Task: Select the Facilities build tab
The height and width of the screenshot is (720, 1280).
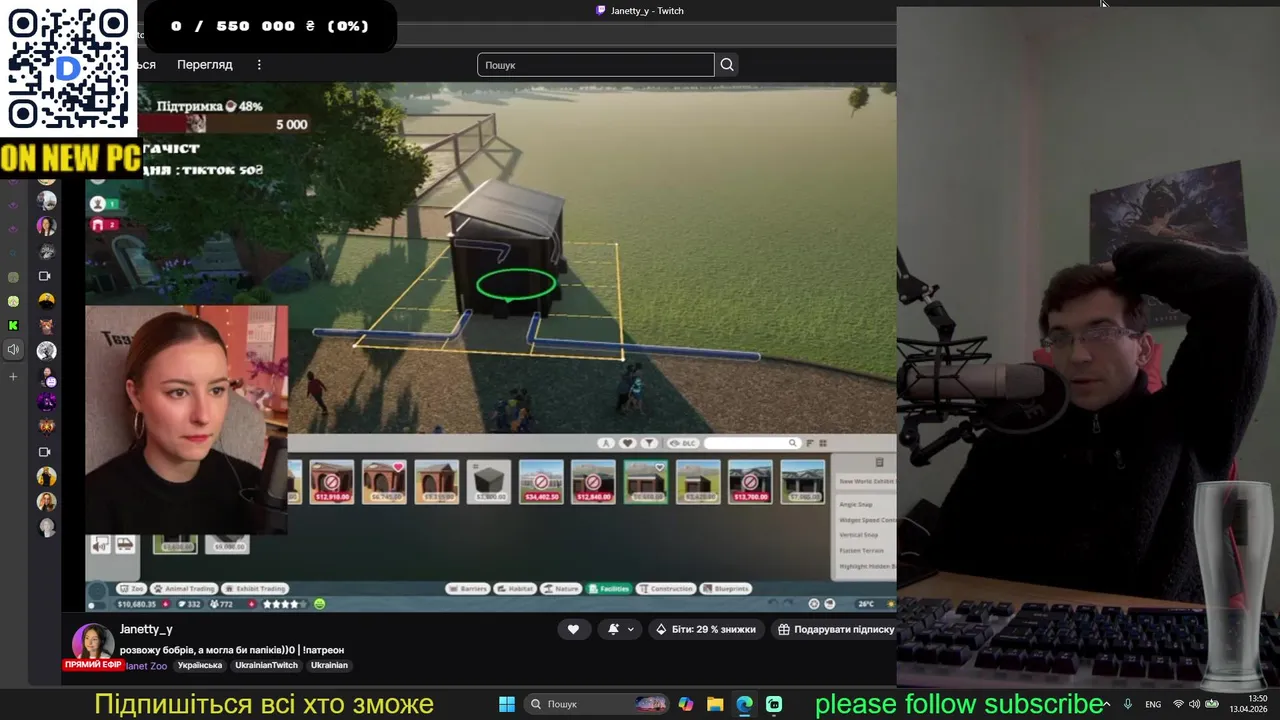Action: coord(609,588)
